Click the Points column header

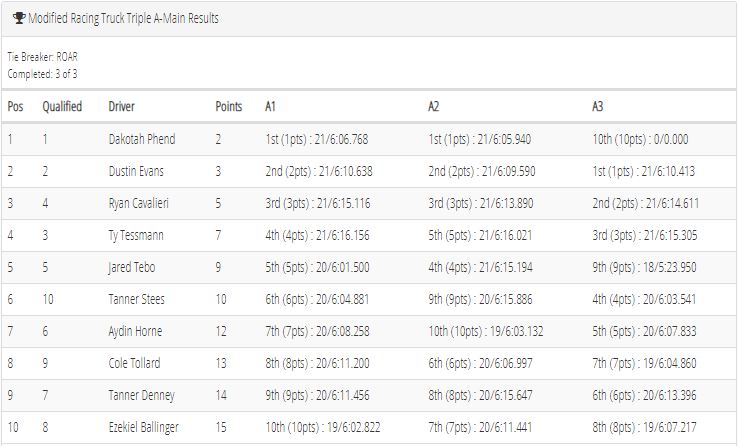click(229, 106)
